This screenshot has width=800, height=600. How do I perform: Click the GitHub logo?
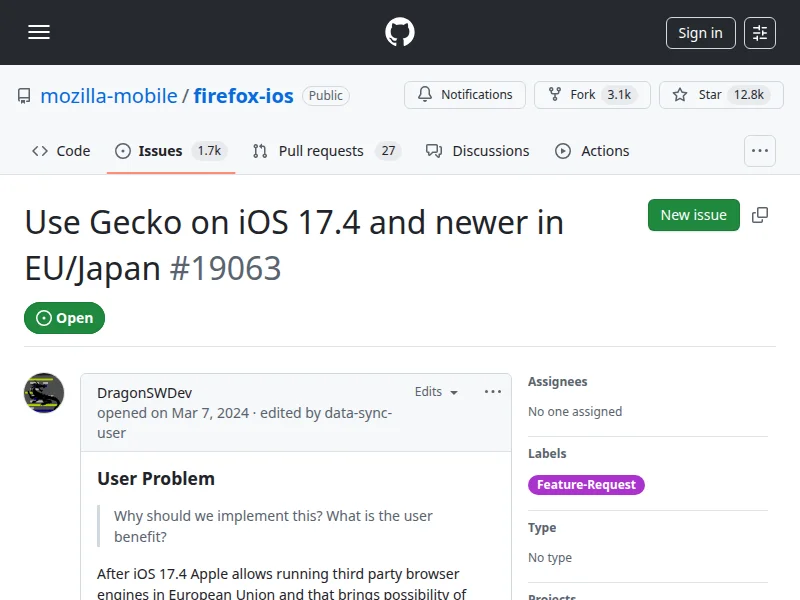point(400,33)
